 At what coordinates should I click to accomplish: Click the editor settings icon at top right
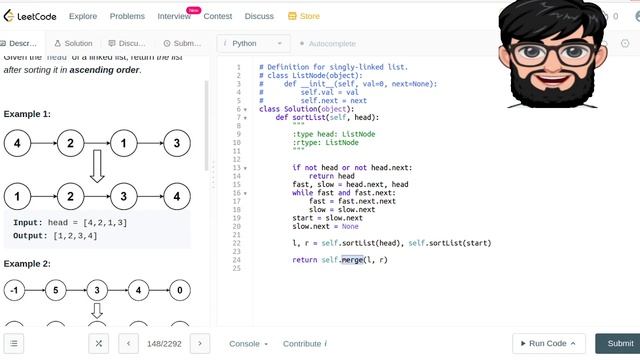pos(625,43)
